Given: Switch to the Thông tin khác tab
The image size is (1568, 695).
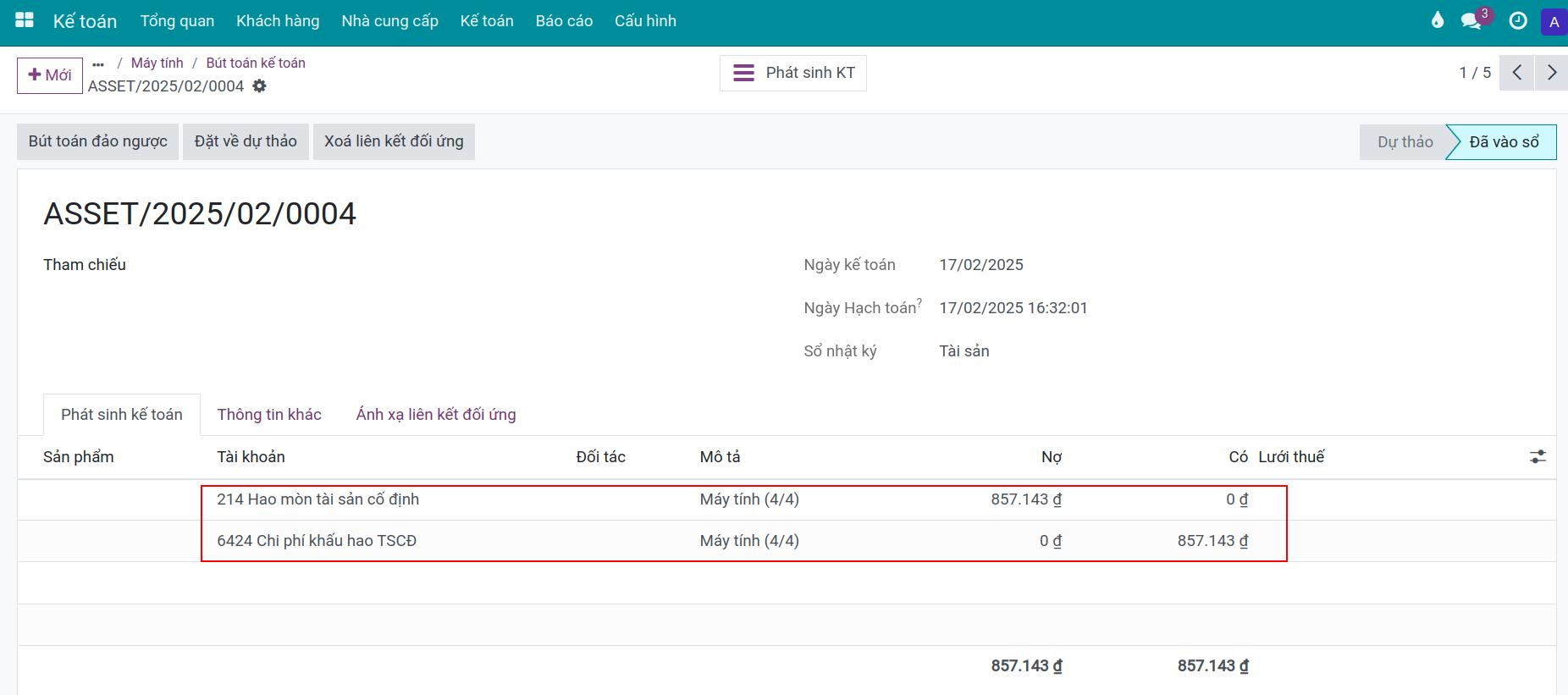Looking at the screenshot, I should [x=269, y=415].
